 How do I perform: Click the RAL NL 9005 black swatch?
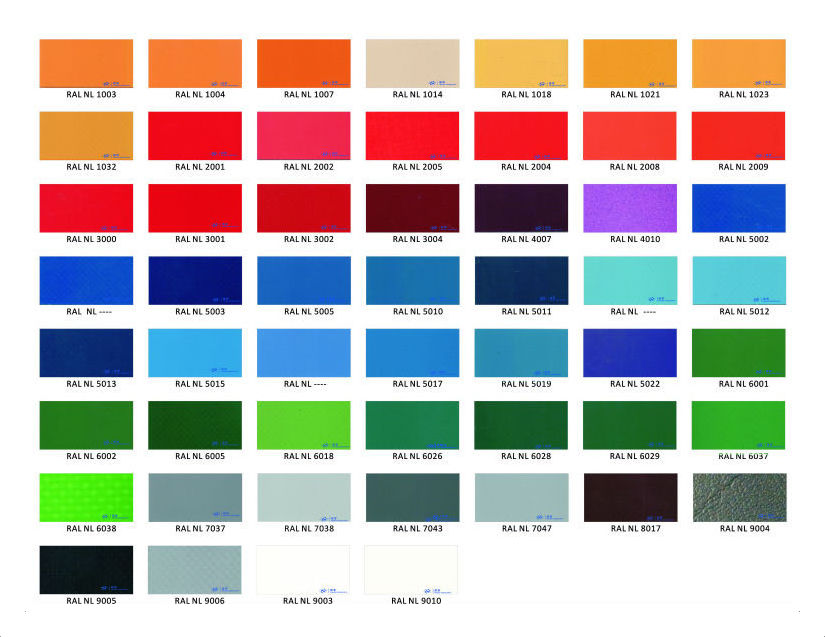coord(86,569)
